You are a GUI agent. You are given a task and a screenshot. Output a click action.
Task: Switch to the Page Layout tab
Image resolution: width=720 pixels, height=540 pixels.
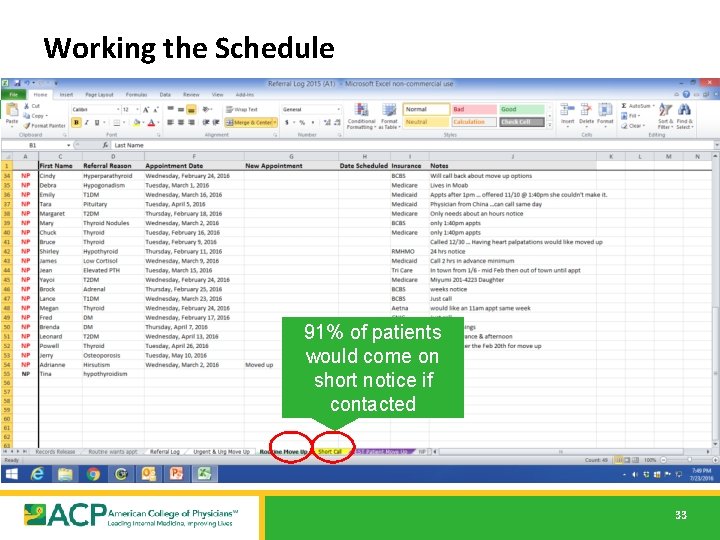[x=99, y=95]
